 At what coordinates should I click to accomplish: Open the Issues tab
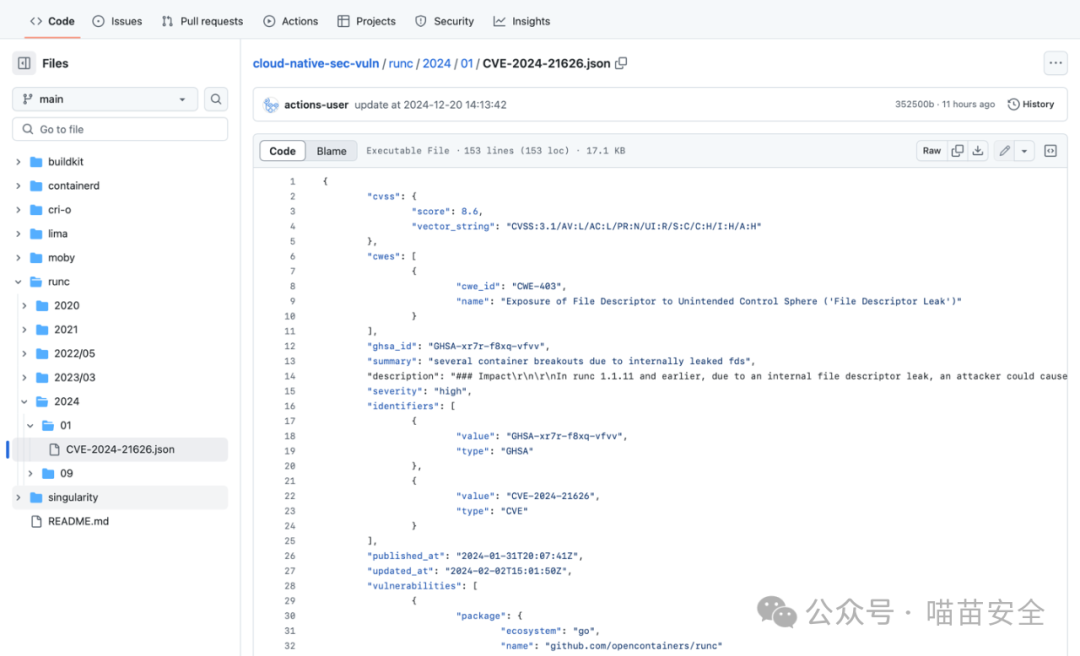[117, 21]
